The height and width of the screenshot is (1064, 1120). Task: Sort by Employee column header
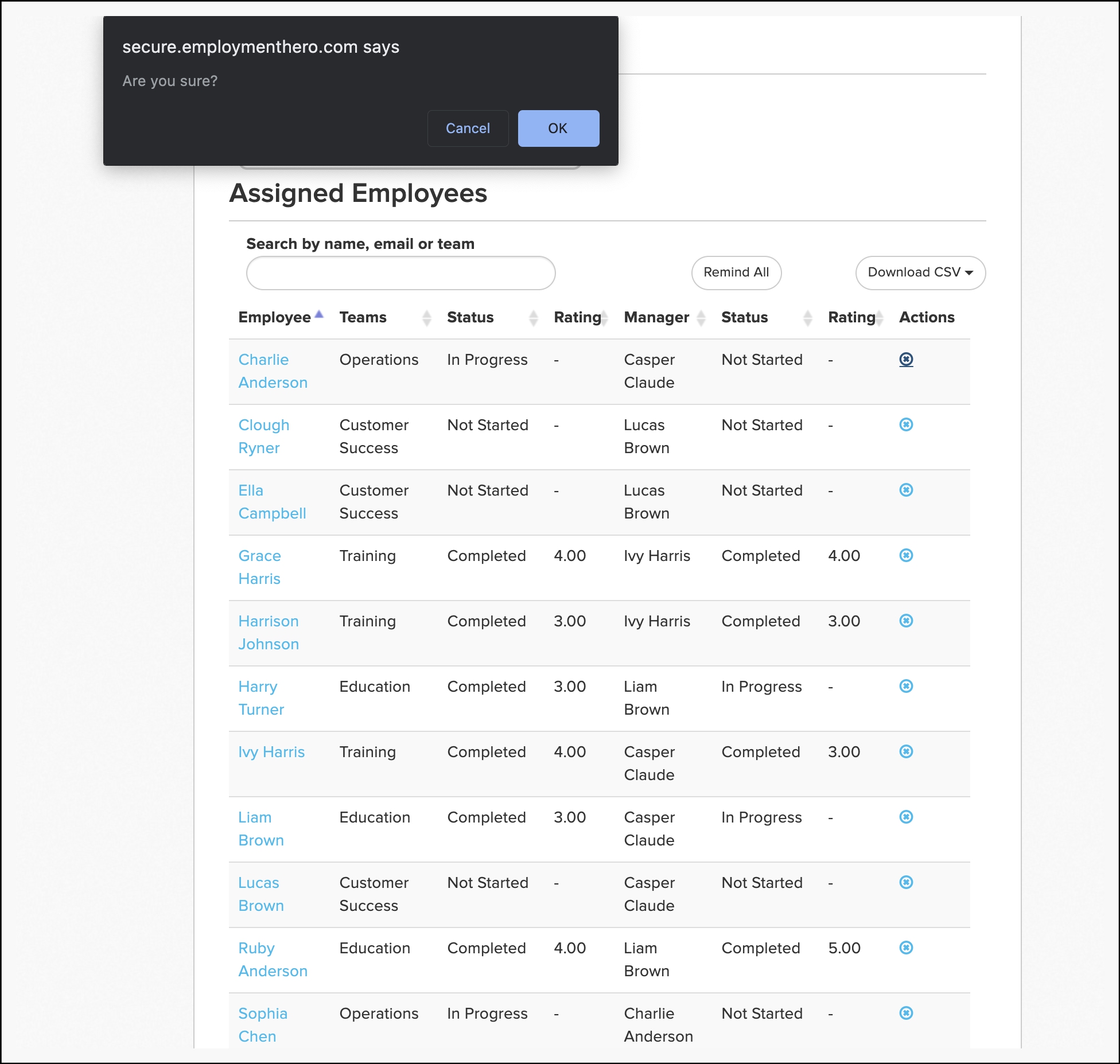click(281, 317)
